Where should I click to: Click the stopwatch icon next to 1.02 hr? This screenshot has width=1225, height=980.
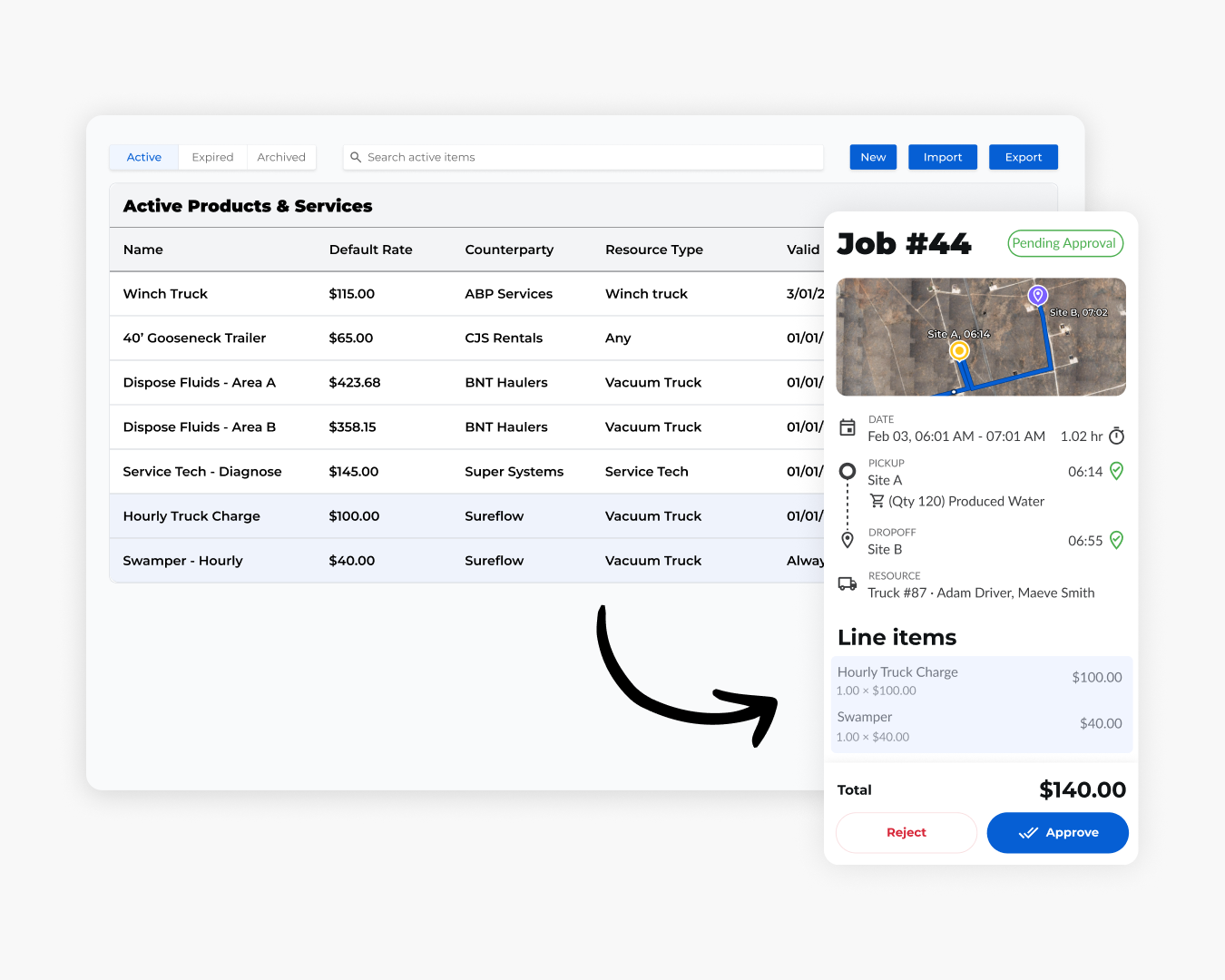click(x=1117, y=436)
